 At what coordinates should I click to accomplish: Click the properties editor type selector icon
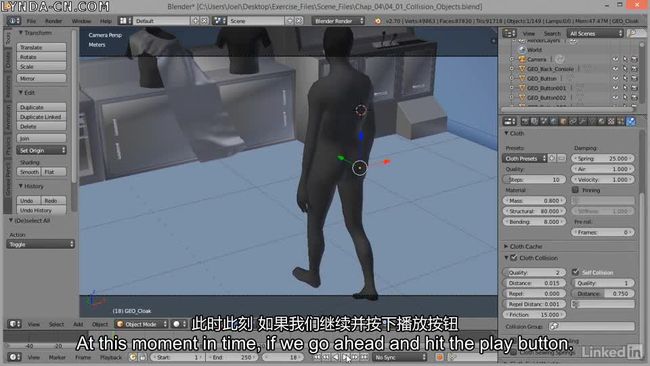point(509,121)
